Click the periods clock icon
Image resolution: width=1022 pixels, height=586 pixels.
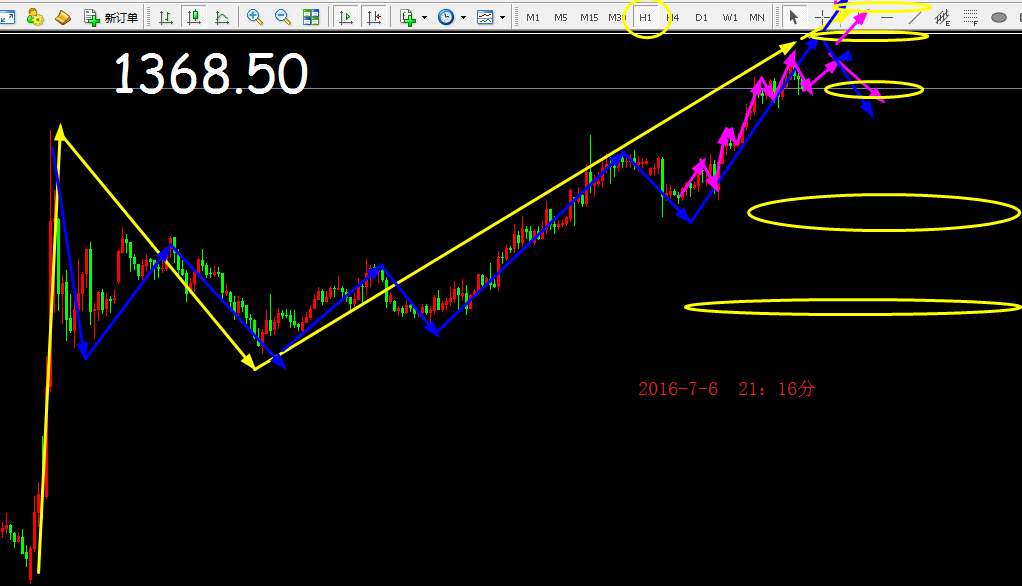click(446, 18)
